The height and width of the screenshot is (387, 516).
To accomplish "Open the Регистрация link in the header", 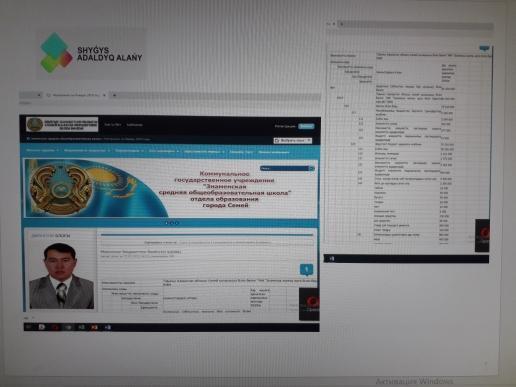I will click(285, 126).
